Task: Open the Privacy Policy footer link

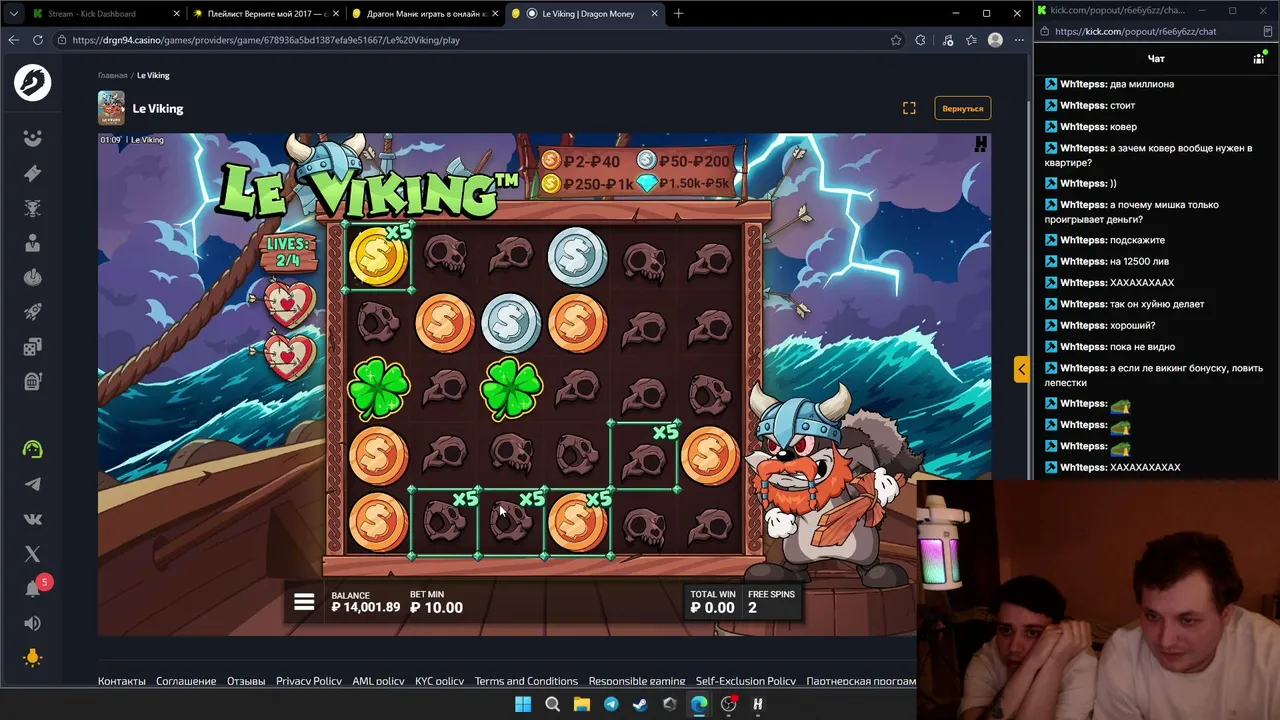Action: coord(309,681)
